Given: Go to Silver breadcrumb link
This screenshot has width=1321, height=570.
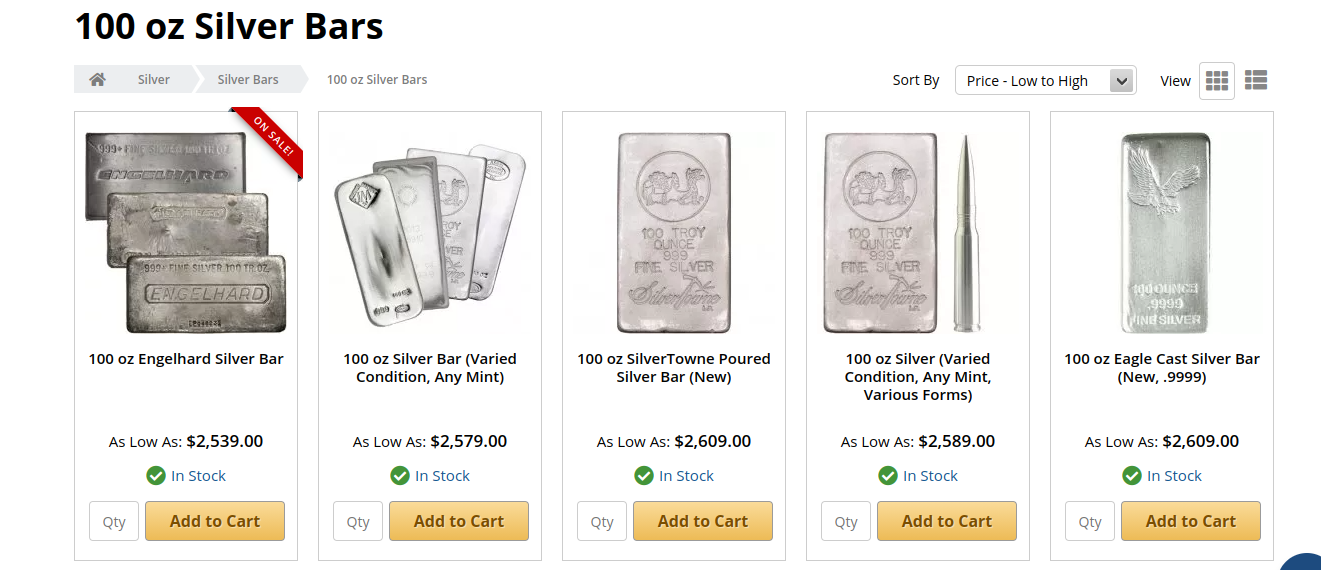Looking at the screenshot, I should (154, 80).
